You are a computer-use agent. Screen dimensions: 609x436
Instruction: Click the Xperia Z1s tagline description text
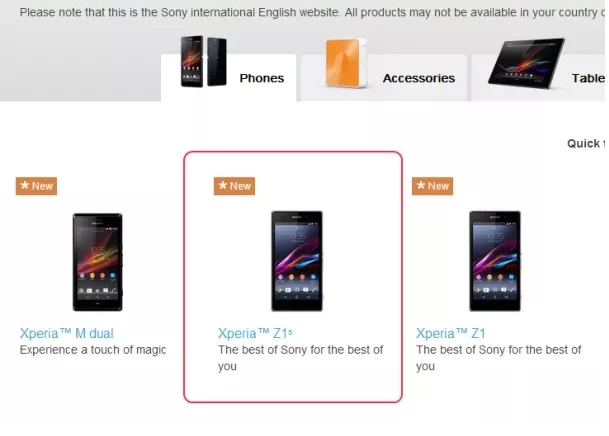pyautogui.click(x=300, y=358)
